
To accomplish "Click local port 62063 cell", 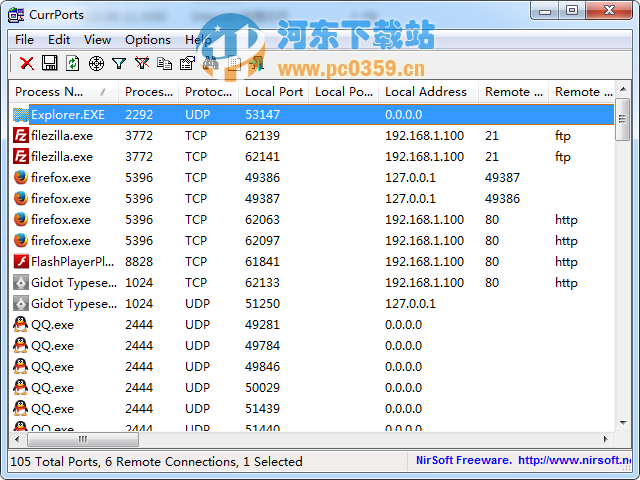I will tap(262, 220).
